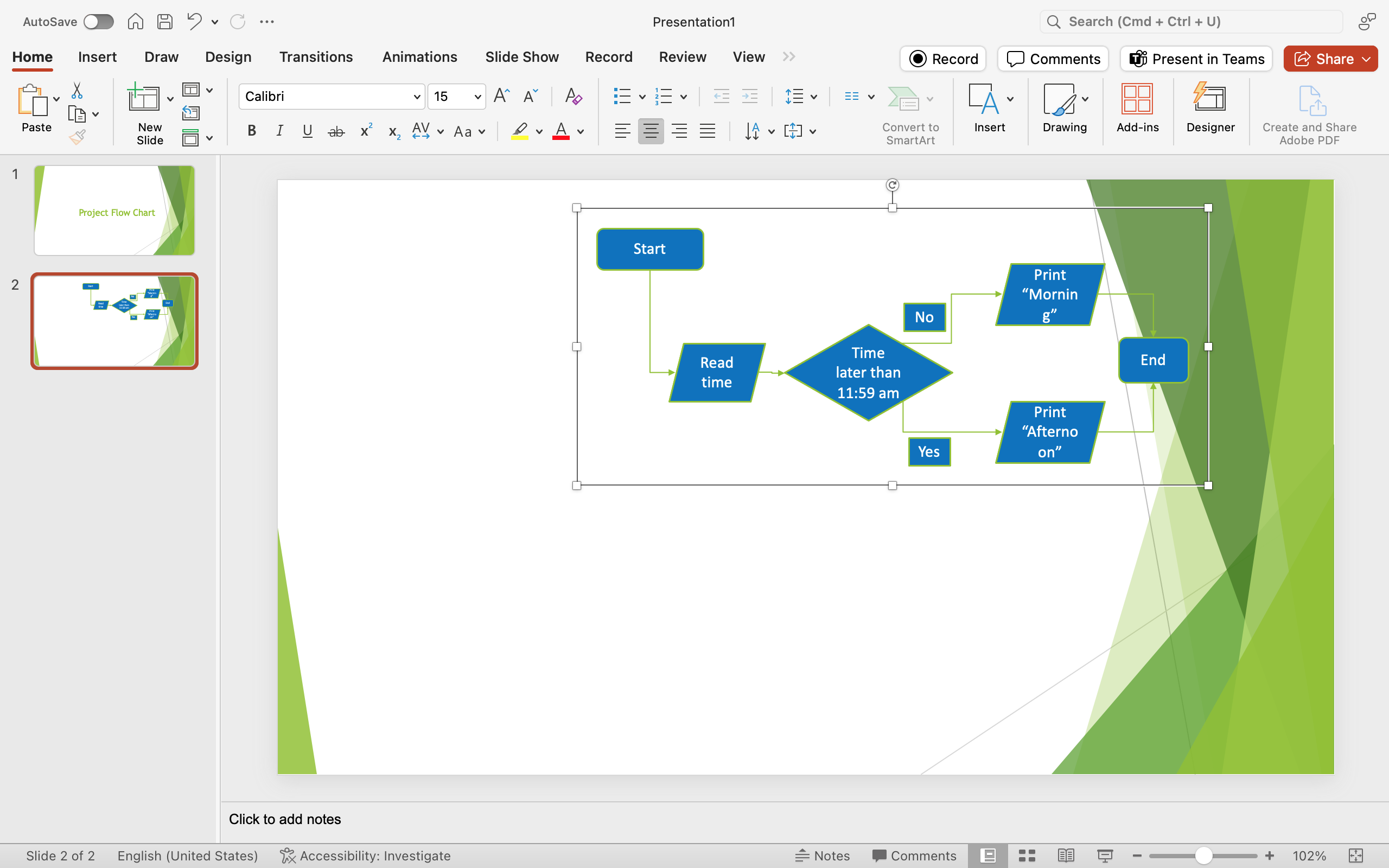Viewport: 1389px width, 868px height.
Task: Toggle strikethrough formatting
Action: (336, 131)
